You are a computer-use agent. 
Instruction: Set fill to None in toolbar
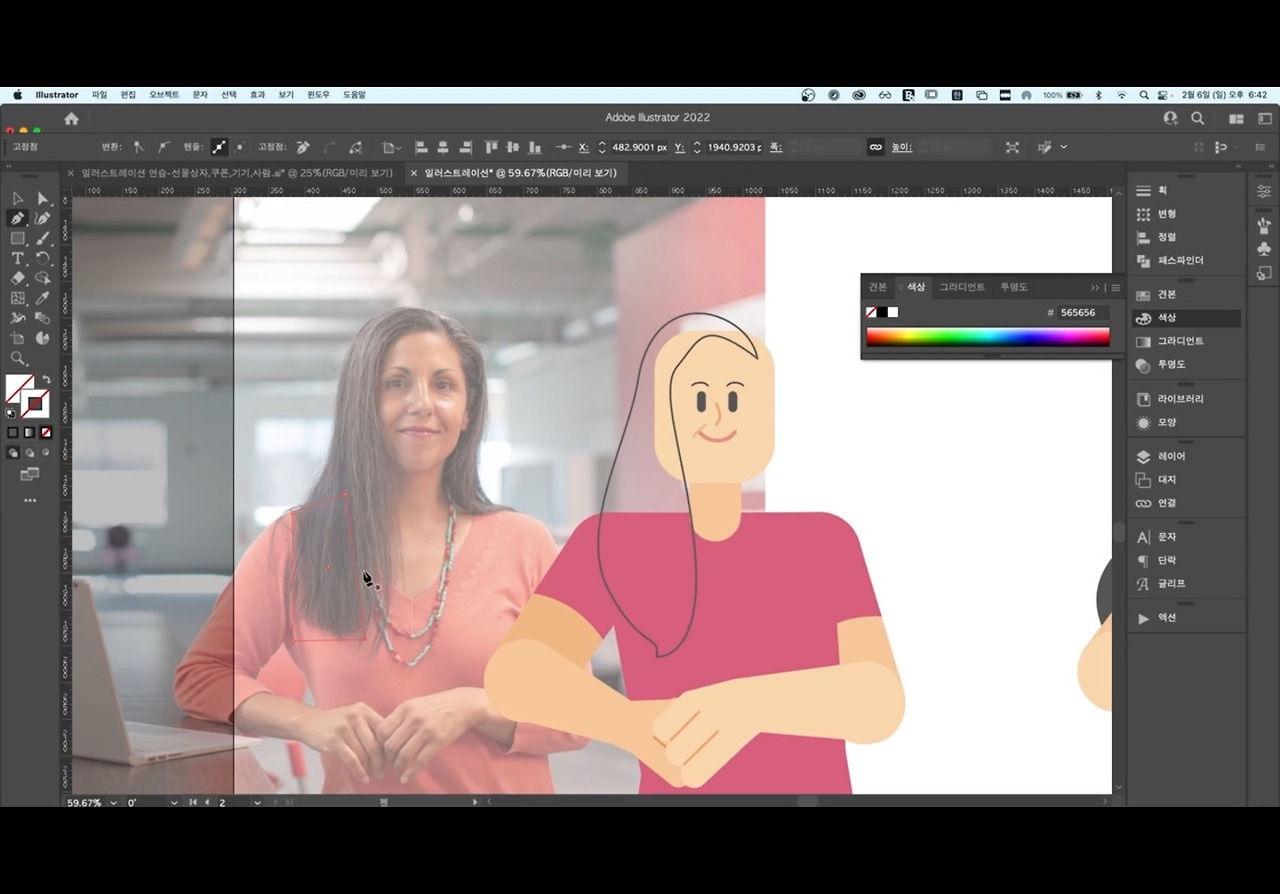pos(46,432)
